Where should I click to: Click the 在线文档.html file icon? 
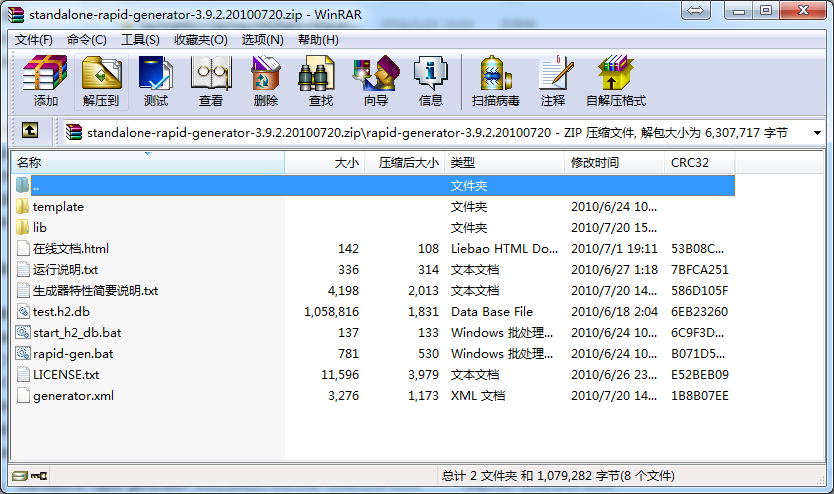(22, 248)
